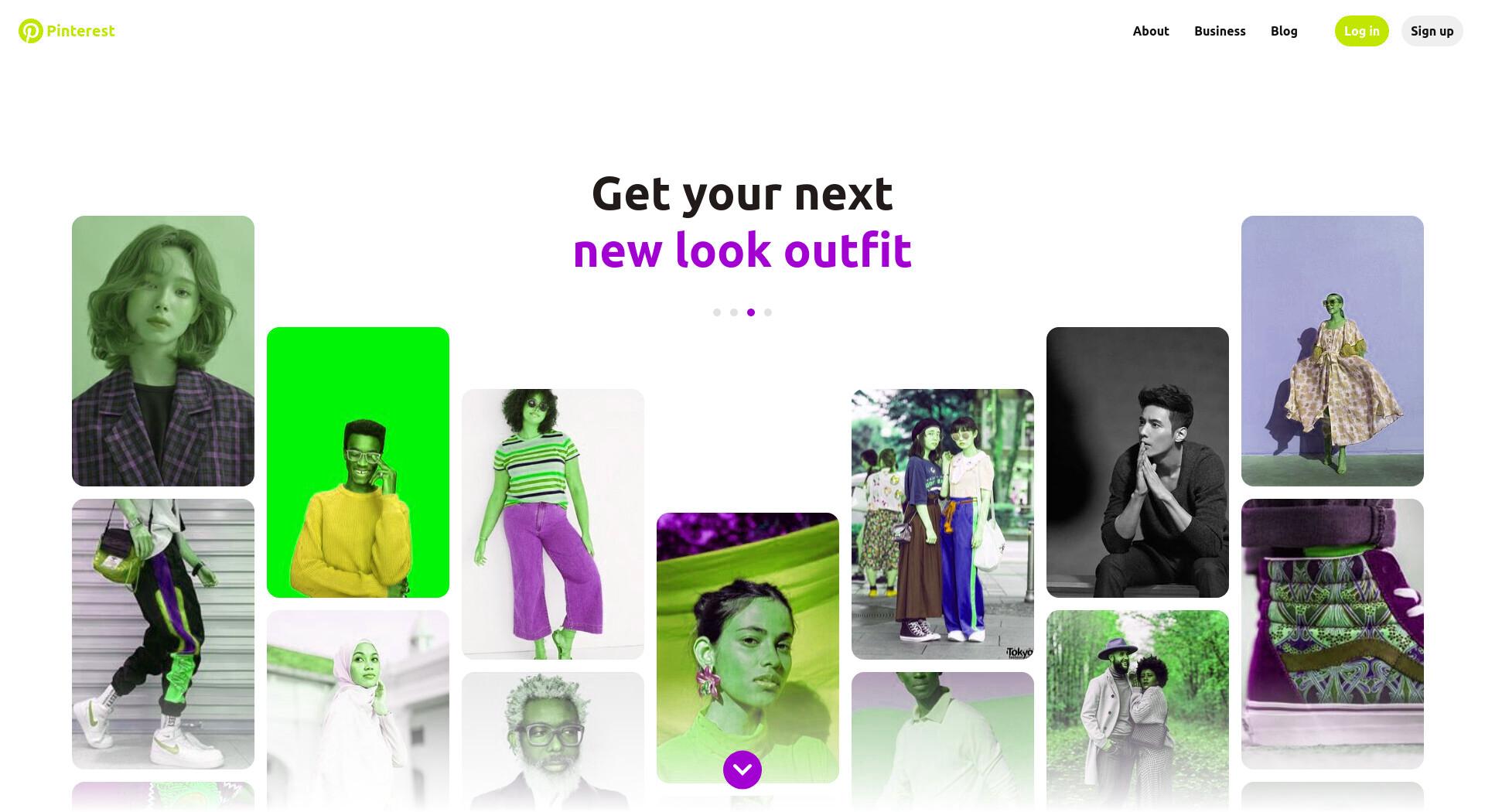Click the purple down-chevron scroll button
This screenshot has height=812, width=1485.
tap(742, 769)
